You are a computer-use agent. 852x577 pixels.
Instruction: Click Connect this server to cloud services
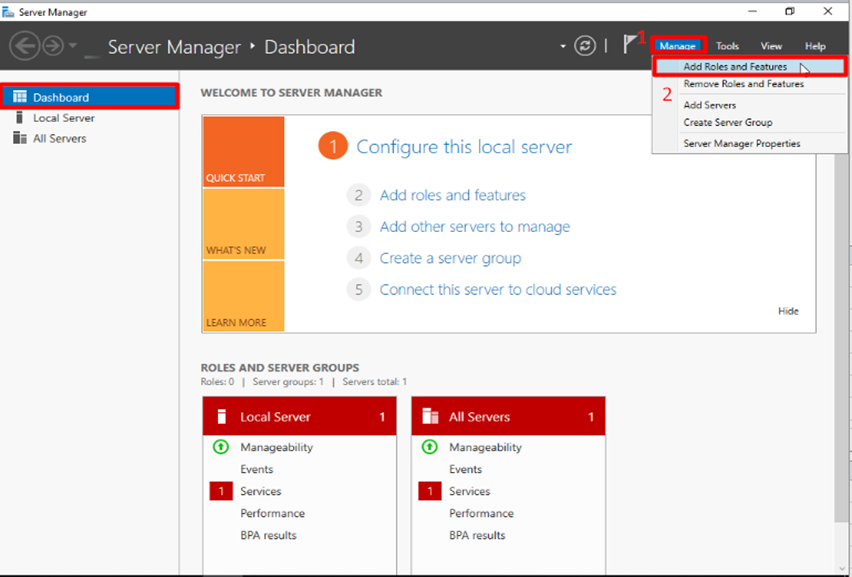tap(498, 290)
